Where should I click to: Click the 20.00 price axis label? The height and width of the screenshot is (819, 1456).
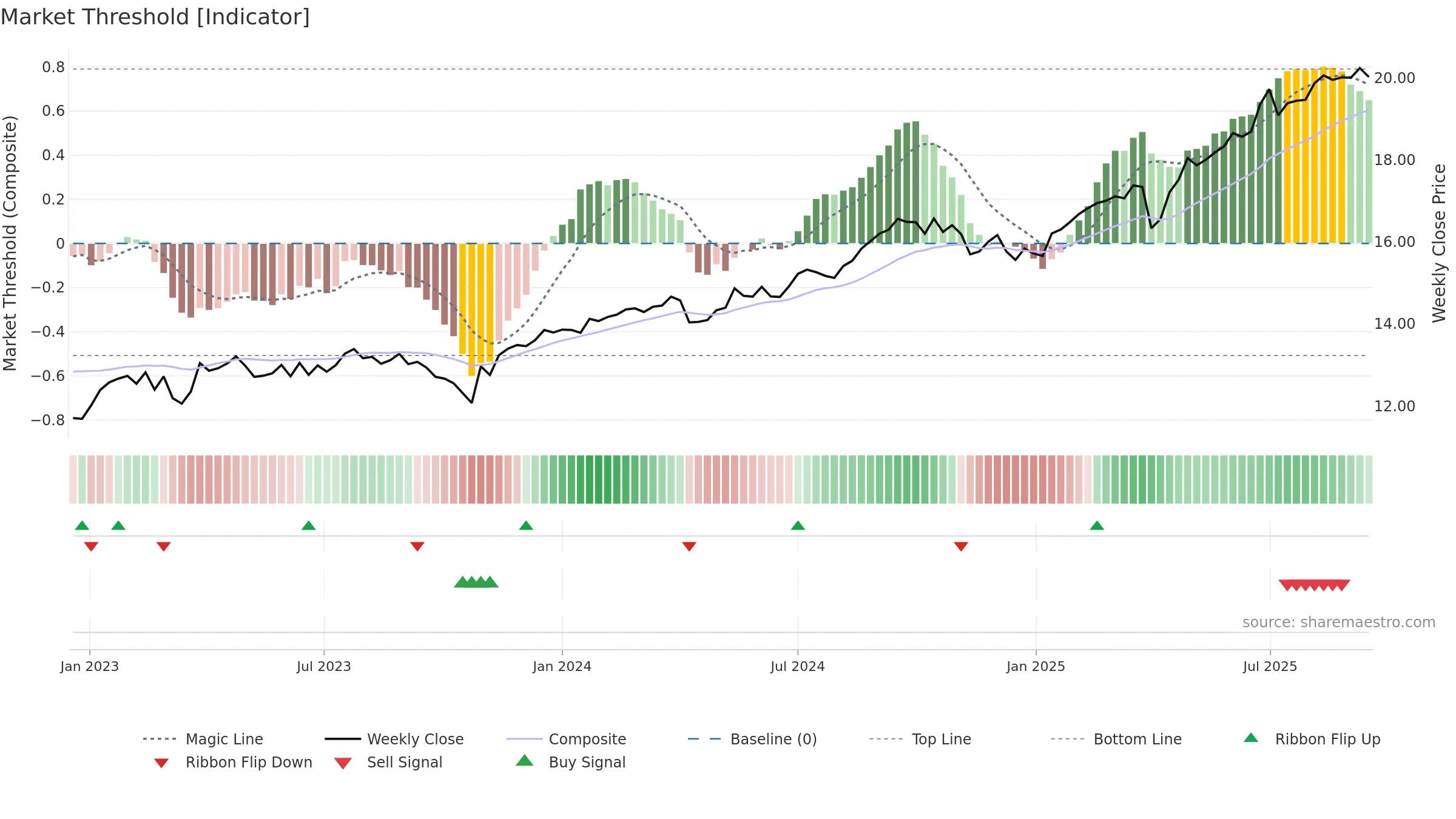[1395, 78]
